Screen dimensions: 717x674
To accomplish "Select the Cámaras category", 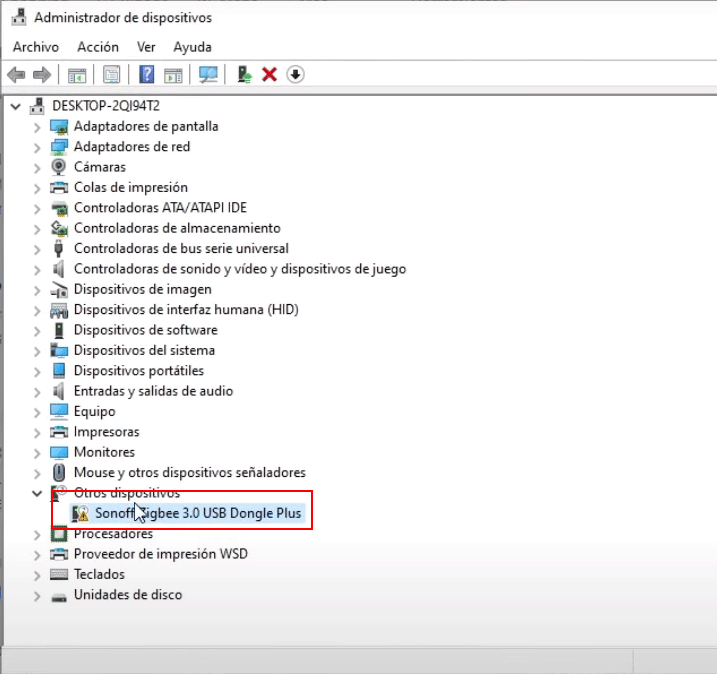I will [x=99, y=167].
